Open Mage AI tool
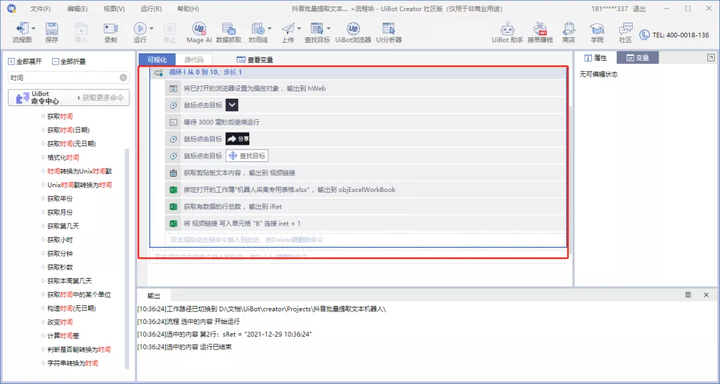 tap(199, 32)
